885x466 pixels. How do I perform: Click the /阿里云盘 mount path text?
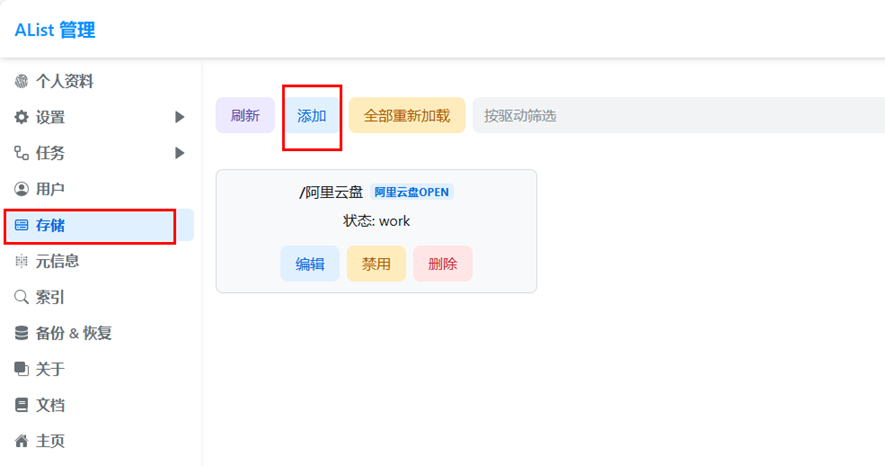[x=331, y=192]
